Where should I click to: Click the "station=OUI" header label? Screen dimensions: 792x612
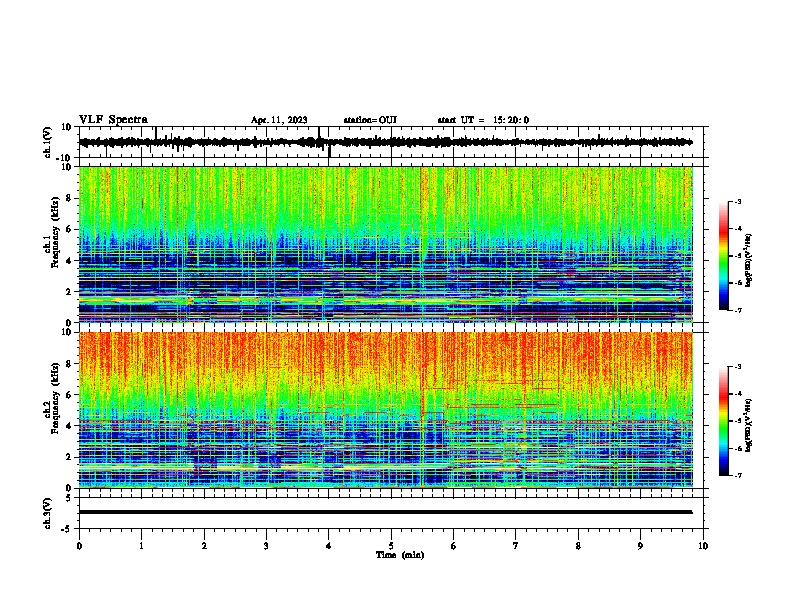click(370, 120)
